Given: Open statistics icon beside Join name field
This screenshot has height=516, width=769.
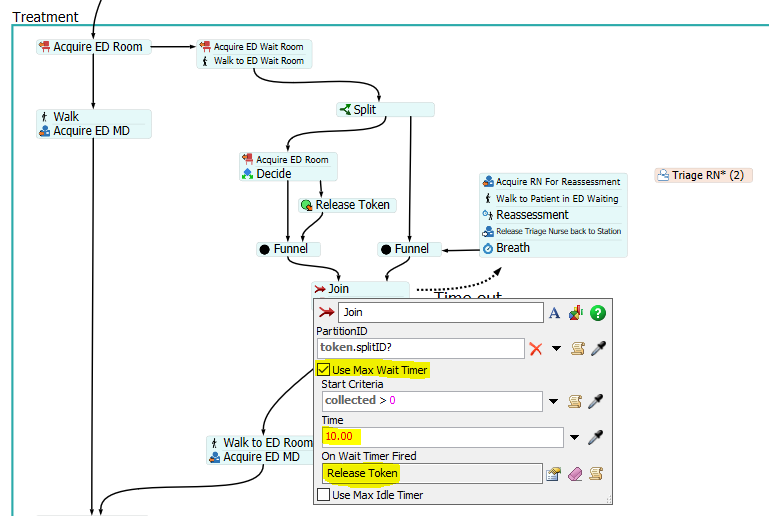Looking at the screenshot, I should pos(576,313).
